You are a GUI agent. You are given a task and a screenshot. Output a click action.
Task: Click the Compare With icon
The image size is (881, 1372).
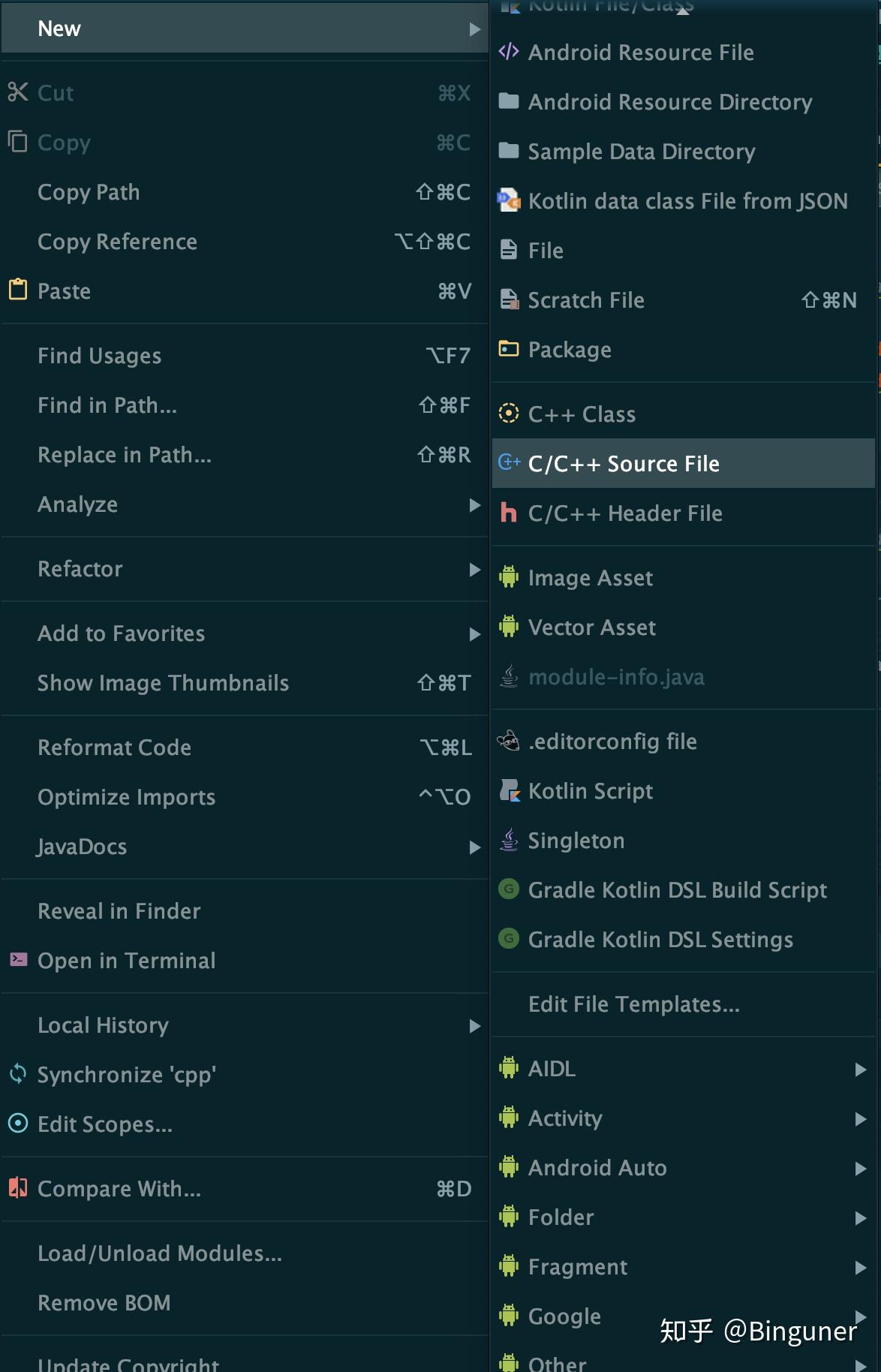18,1188
